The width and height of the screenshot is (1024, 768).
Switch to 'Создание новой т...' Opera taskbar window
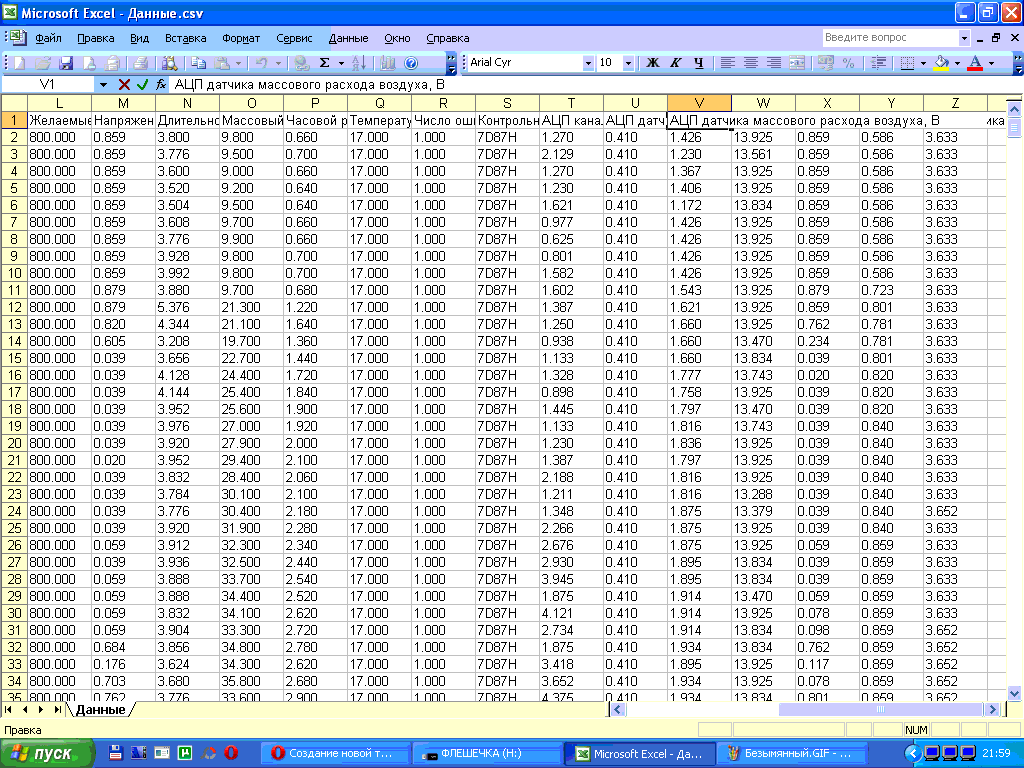click(x=334, y=753)
